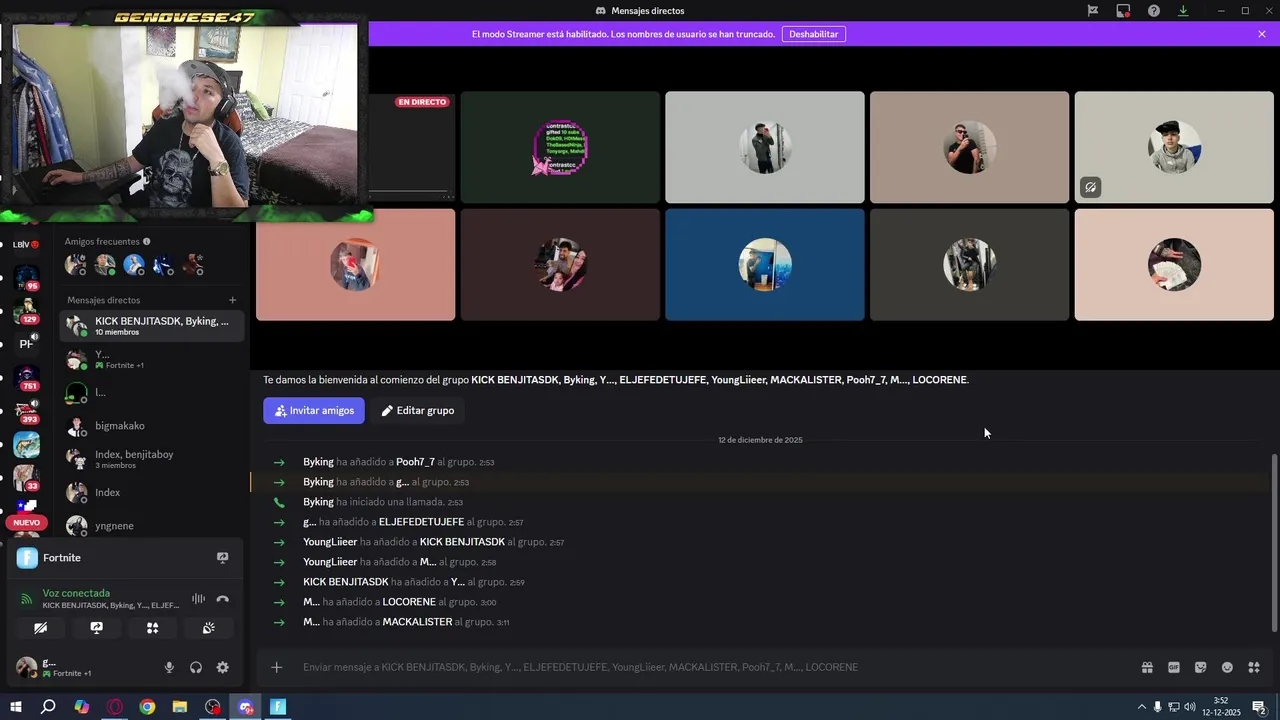
Task: Open Windows taskbar search
Action: tap(48, 707)
